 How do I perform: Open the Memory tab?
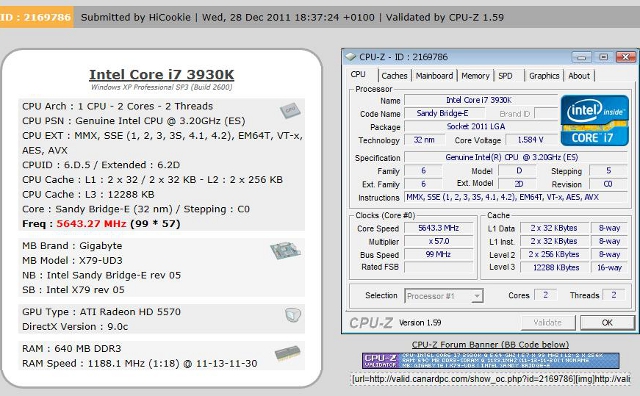(x=475, y=76)
